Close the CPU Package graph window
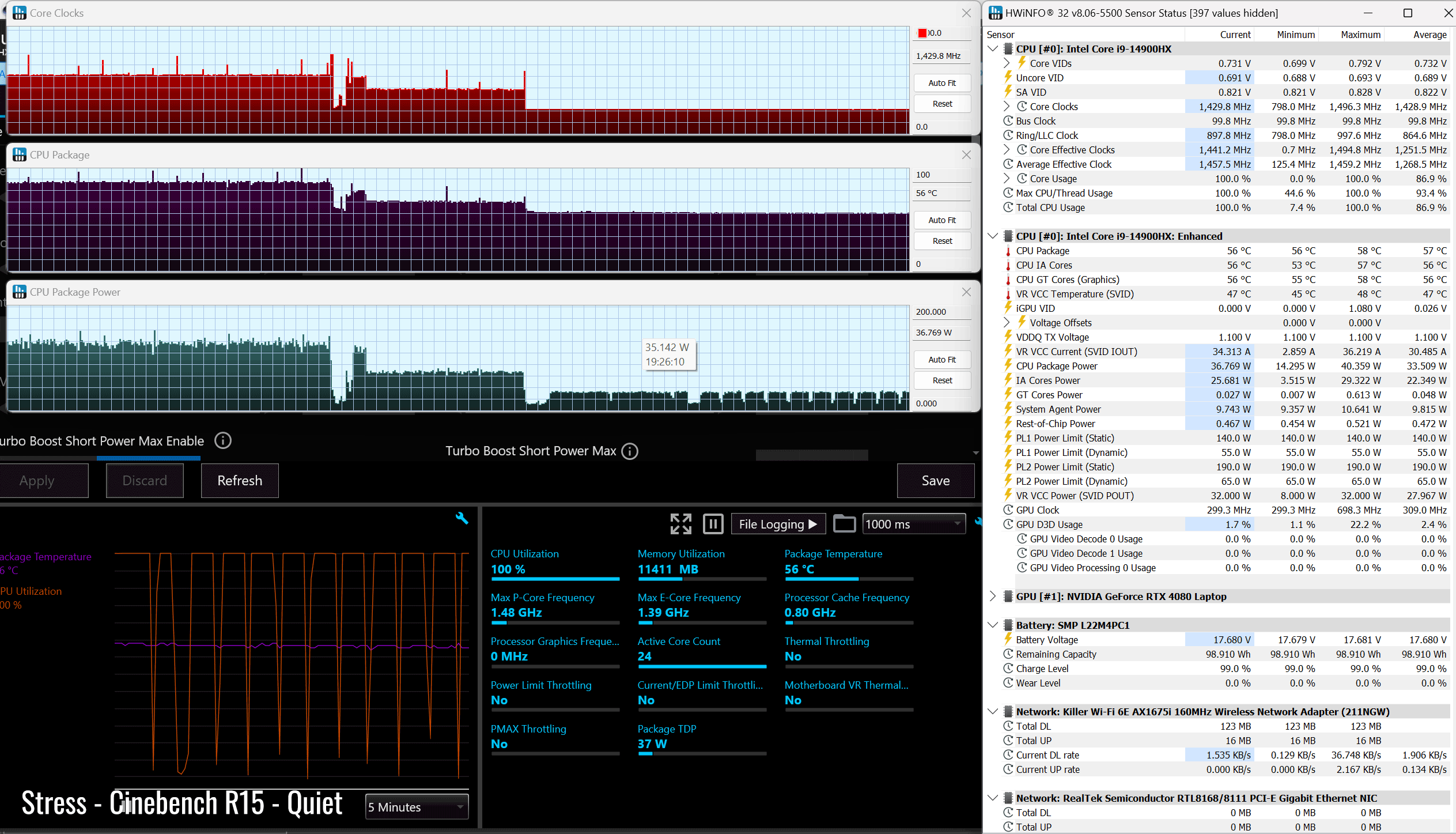The width and height of the screenshot is (1456, 834). point(966,154)
